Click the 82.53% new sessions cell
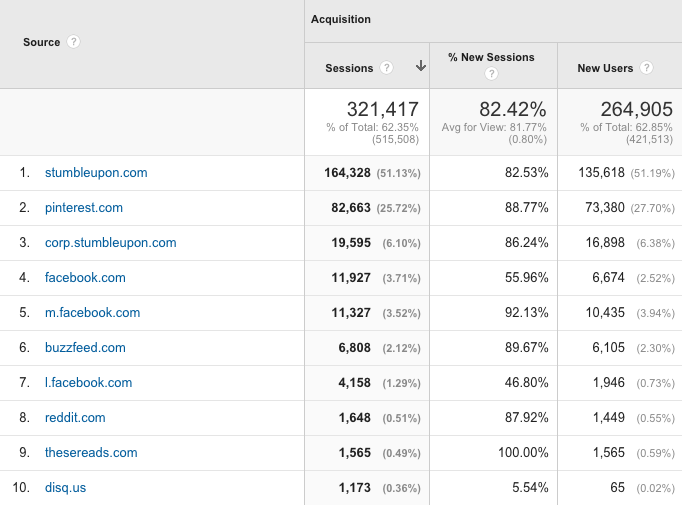Screen dimensions: 682x505 point(526,173)
